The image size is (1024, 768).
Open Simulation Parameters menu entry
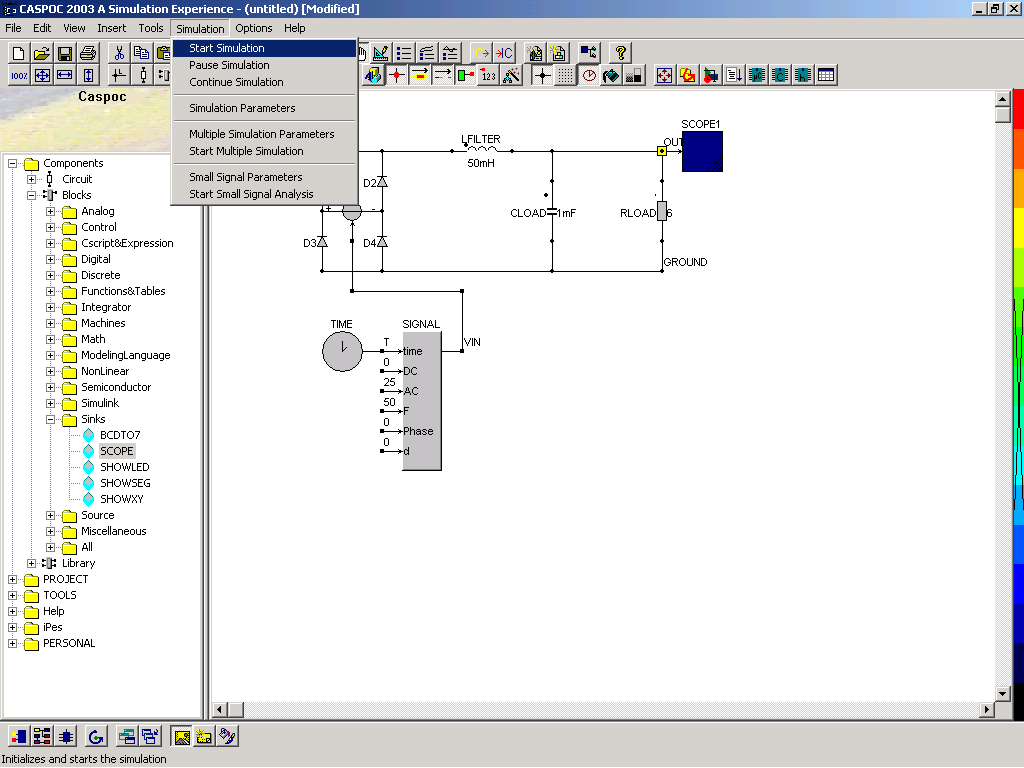264,108
